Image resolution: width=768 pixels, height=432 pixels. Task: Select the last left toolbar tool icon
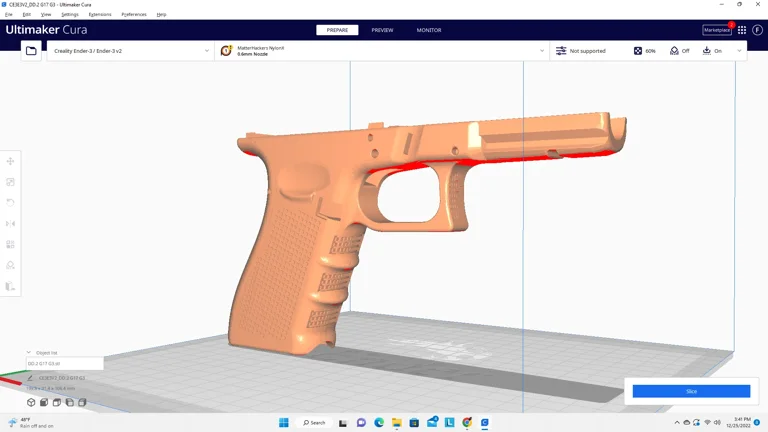pyautogui.click(x=10, y=286)
